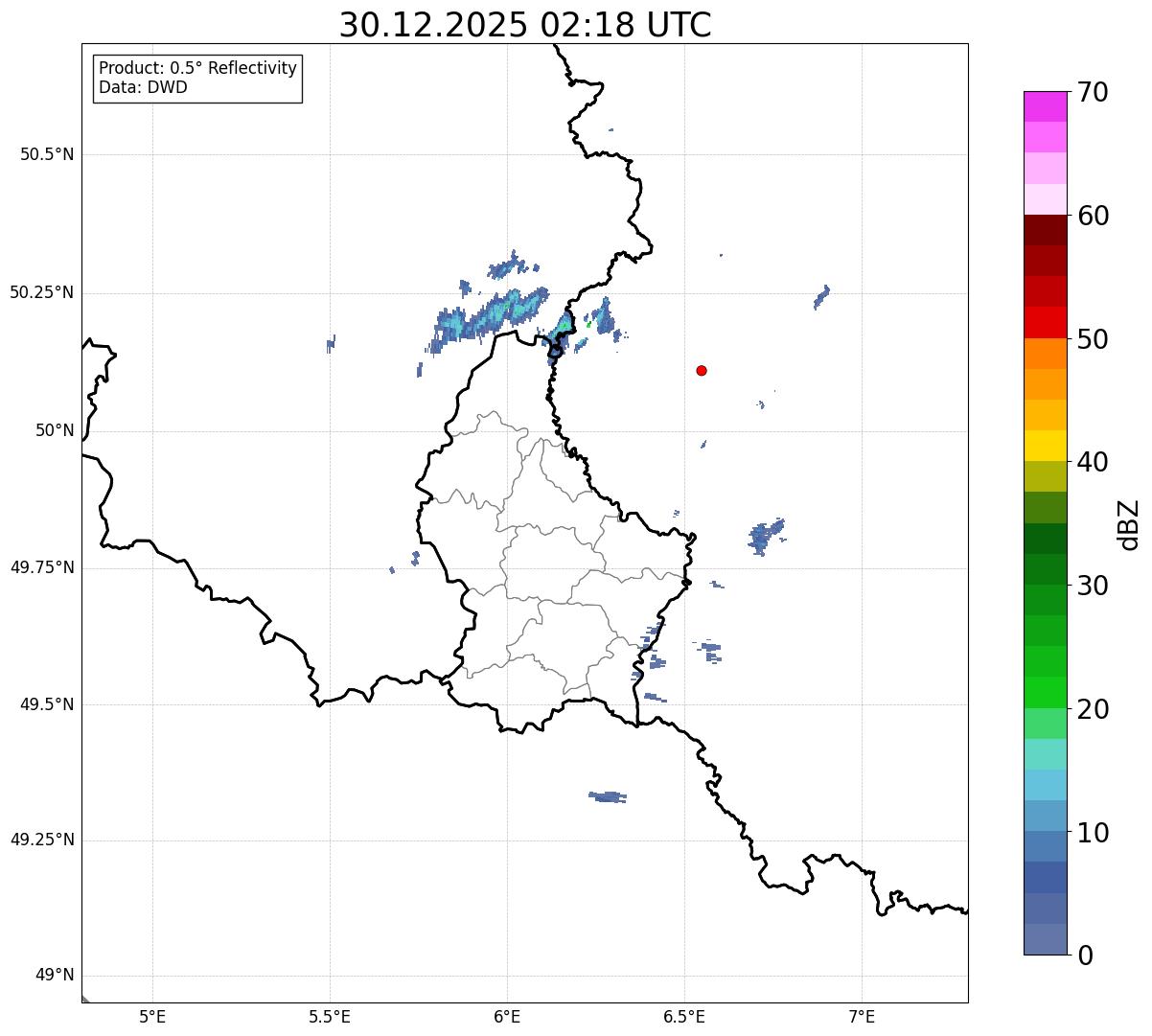The height and width of the screenshot is (1036, 1152).
Task: Click the 5°E longitude label
Action: pos(152,1016)
